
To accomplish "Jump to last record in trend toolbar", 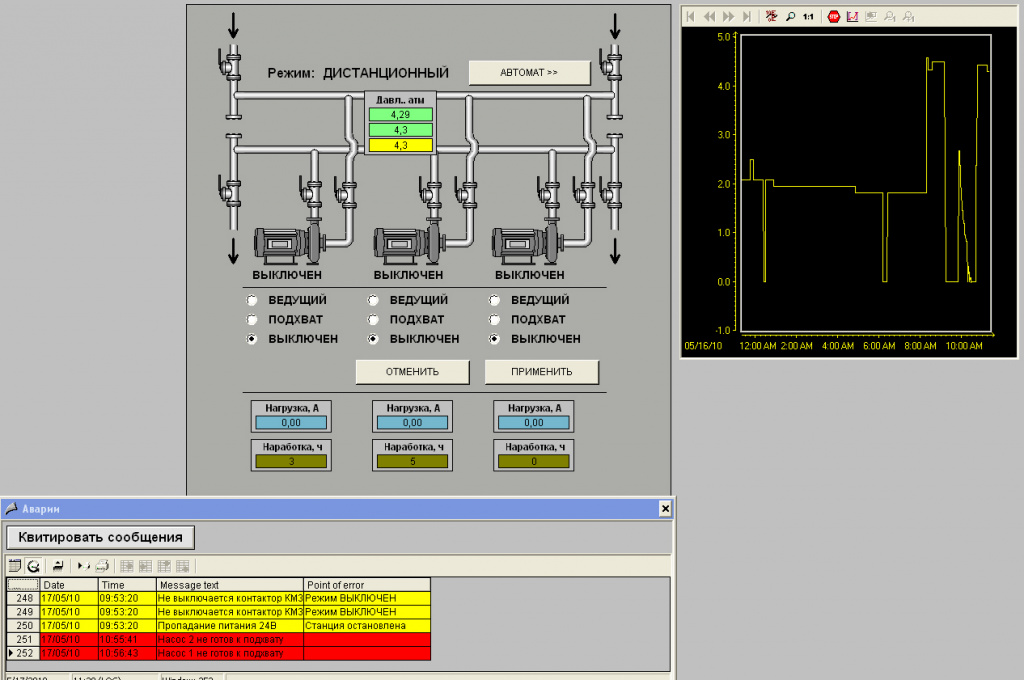I will pos(746,17).
